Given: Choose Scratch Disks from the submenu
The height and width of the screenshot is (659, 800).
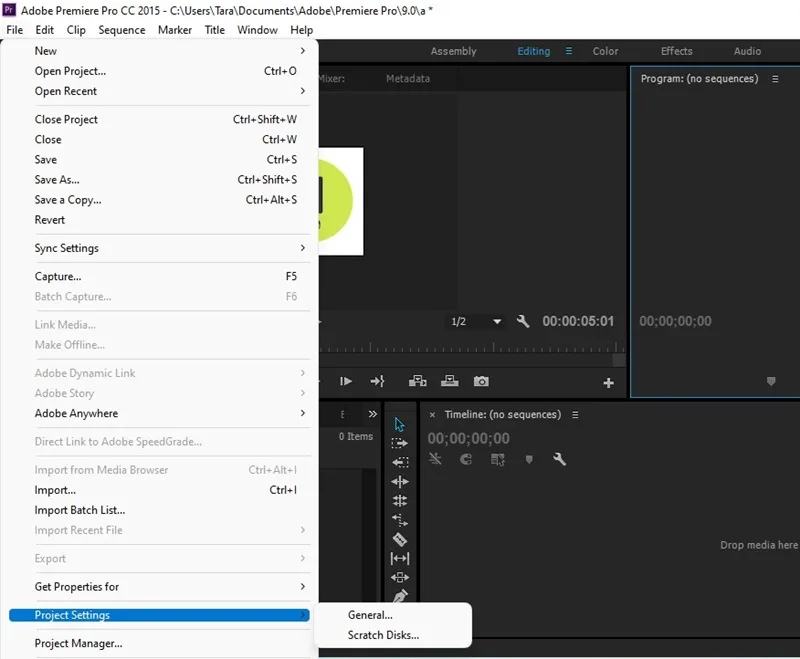Looking at the screenshot, I should coord(383,635).
